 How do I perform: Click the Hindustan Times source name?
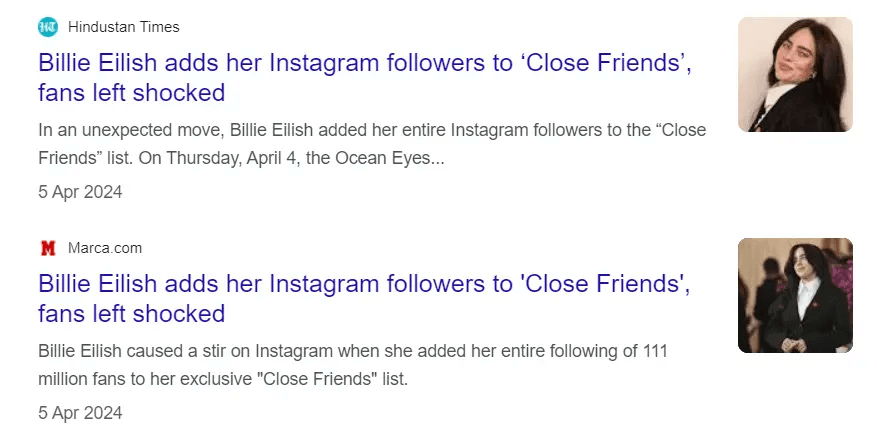(x=123, y=27)
